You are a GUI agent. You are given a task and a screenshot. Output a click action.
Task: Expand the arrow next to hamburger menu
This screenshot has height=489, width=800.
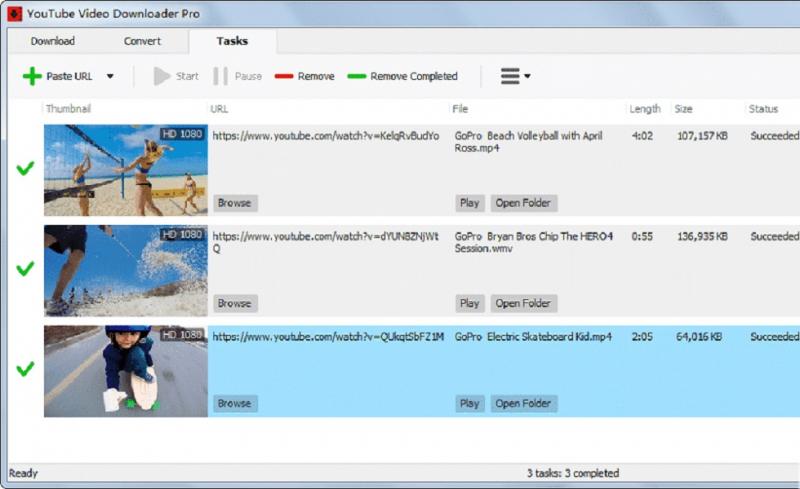[x=528, y=77]
